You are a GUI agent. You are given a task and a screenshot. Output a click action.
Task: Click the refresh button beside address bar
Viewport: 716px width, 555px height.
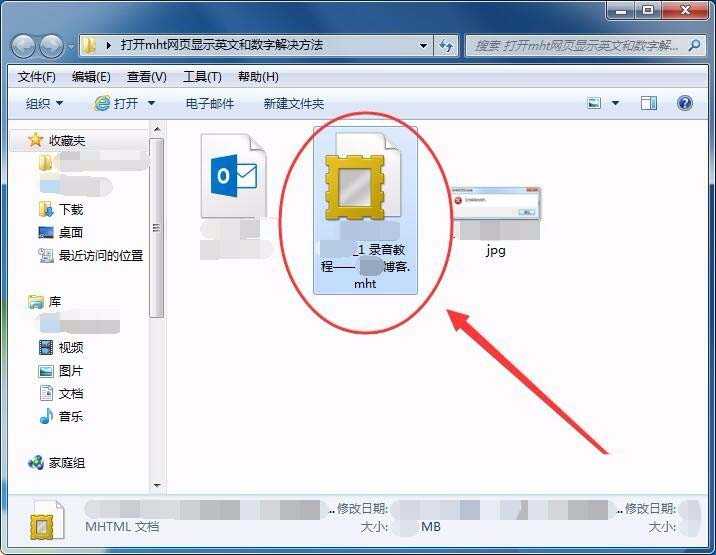[446, 45]
